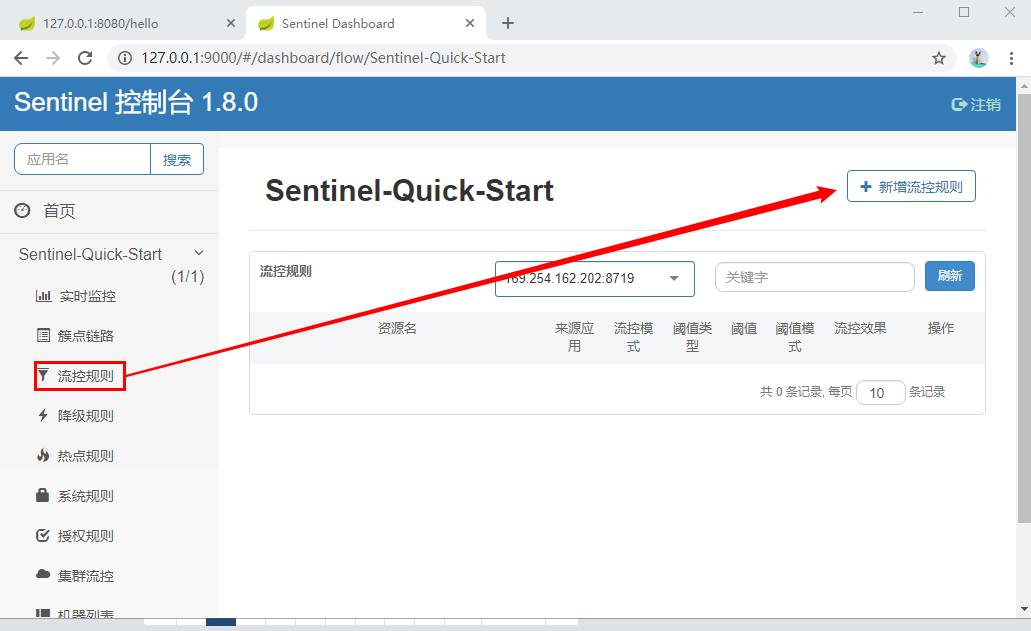The image size is (1031, 631).
Task: Focus the 应用名 app name search field
Action: pyautogui.click(x=83, y=159)
